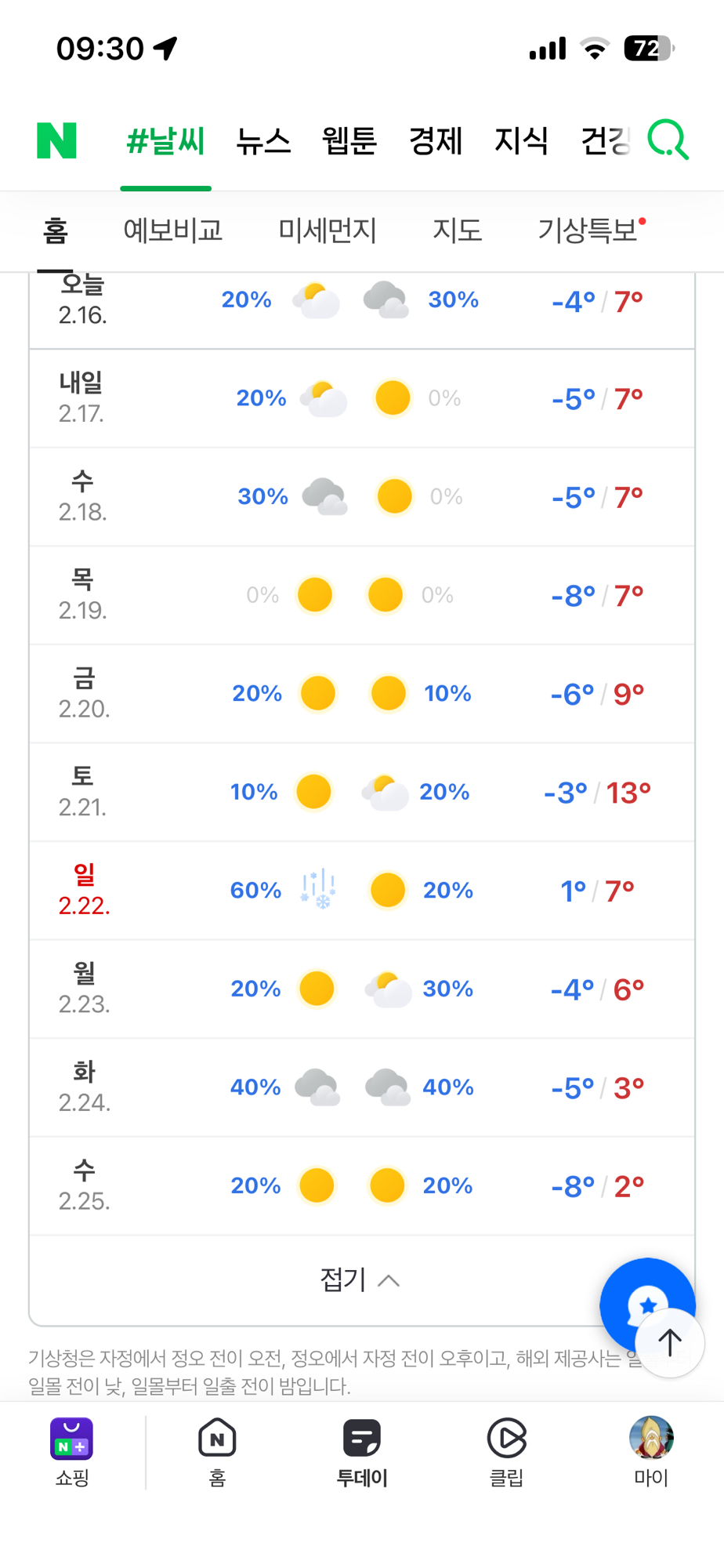Collapse the forecast with 접기
724x1568 pixels.
point(360,1280)
